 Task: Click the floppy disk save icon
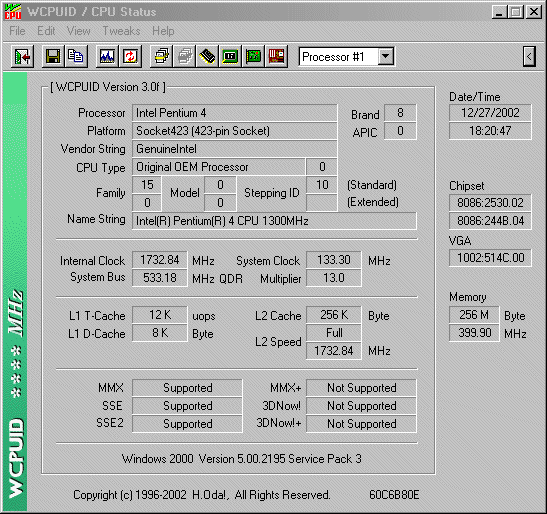point(53,56)
